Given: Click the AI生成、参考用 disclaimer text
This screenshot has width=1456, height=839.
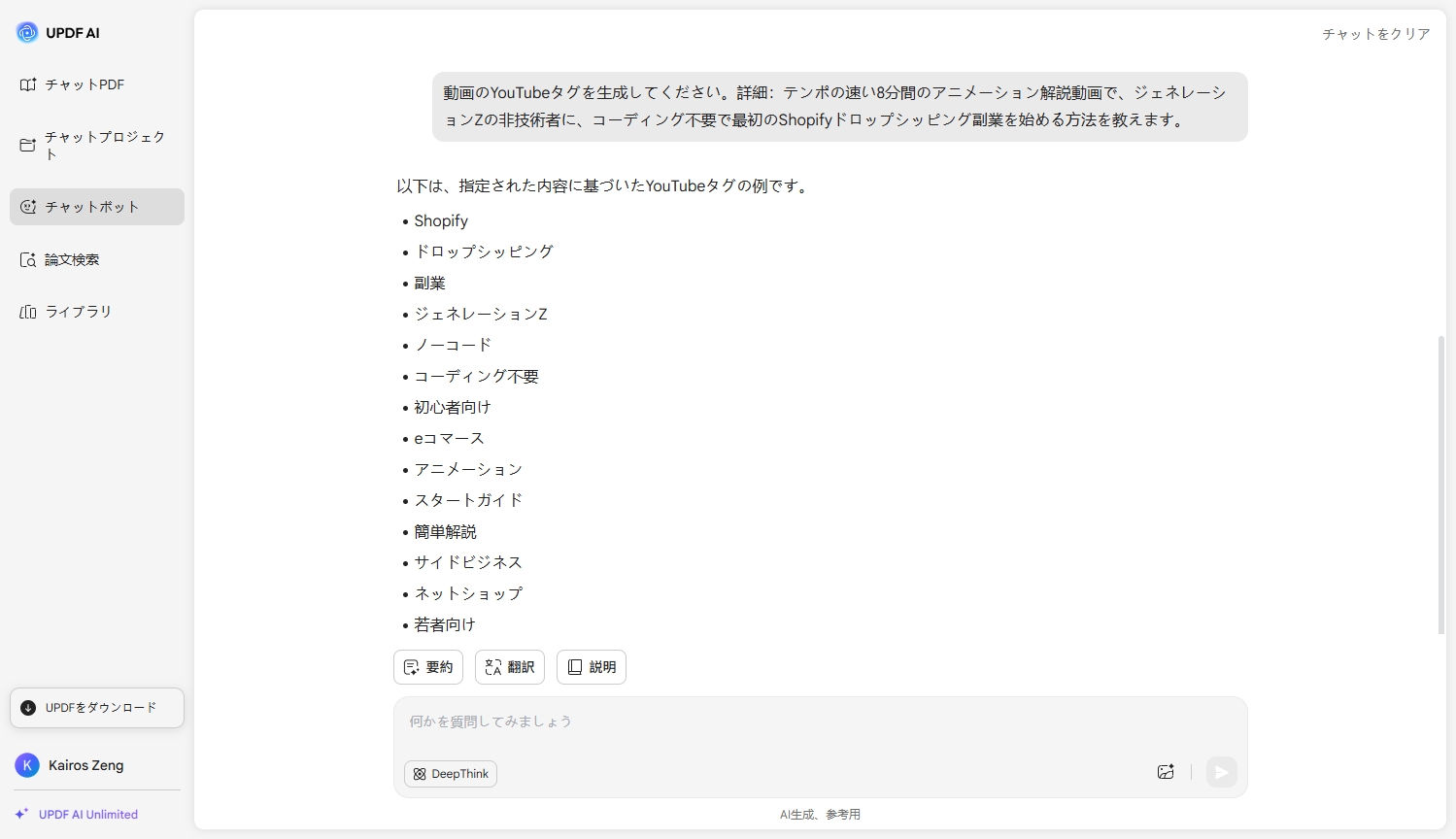Looking at the screenshot, I should point(820,815).
